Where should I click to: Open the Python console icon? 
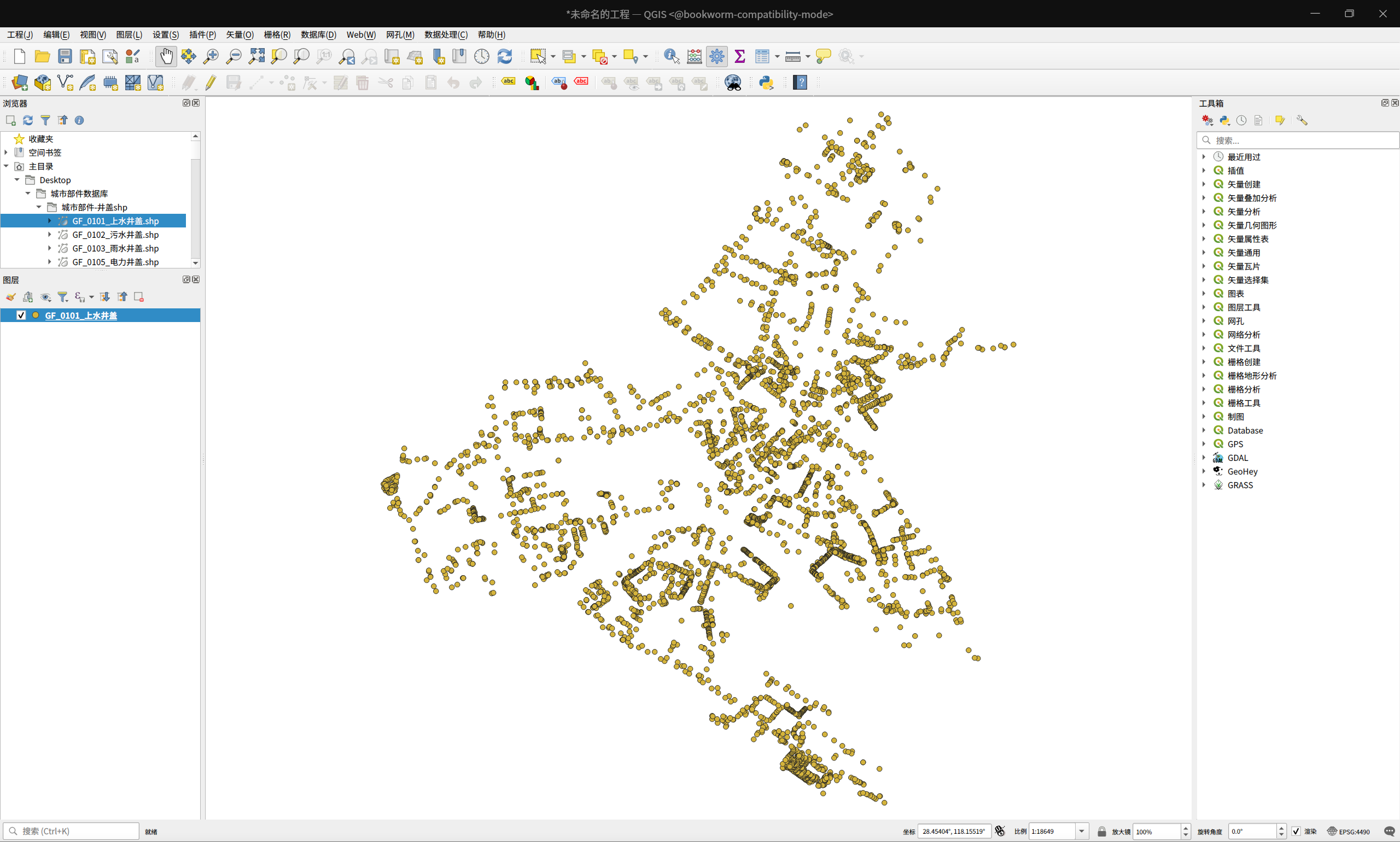point(766,83)
